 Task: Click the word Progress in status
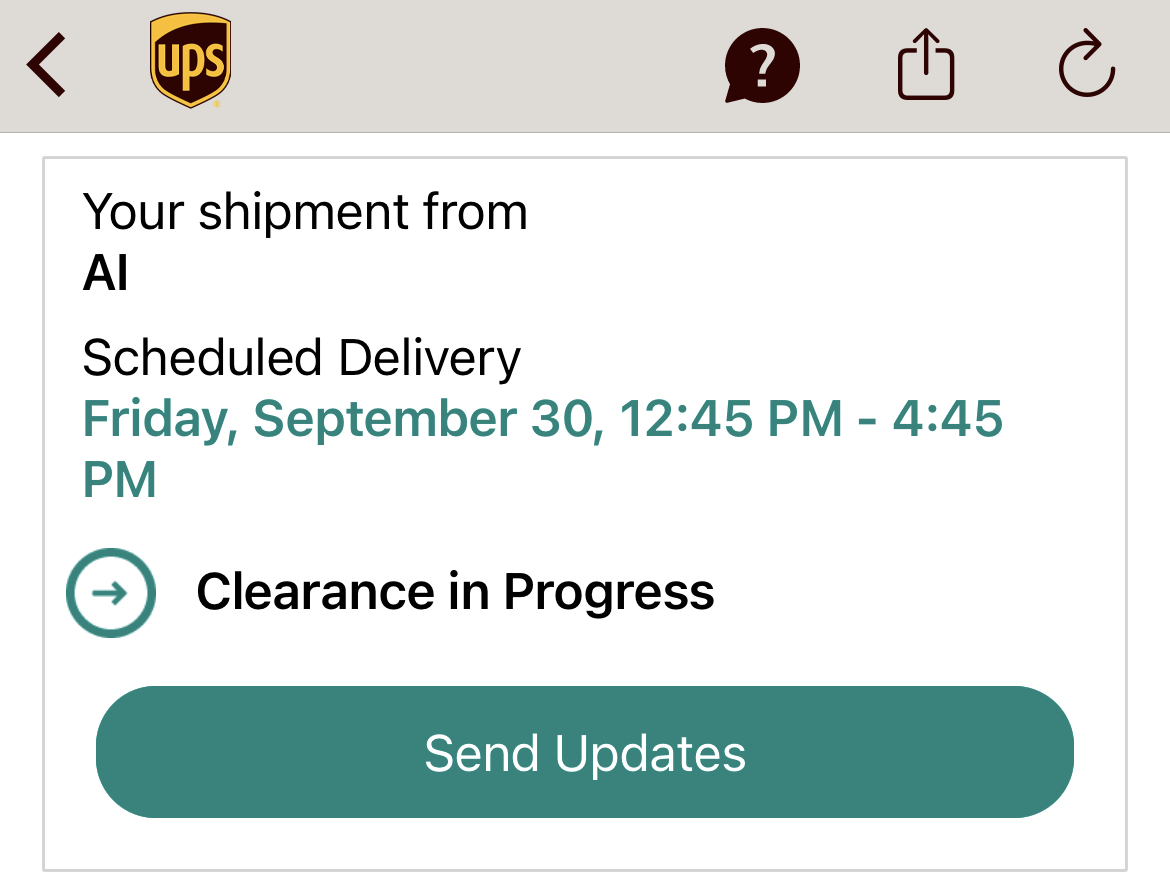(609, 592)
